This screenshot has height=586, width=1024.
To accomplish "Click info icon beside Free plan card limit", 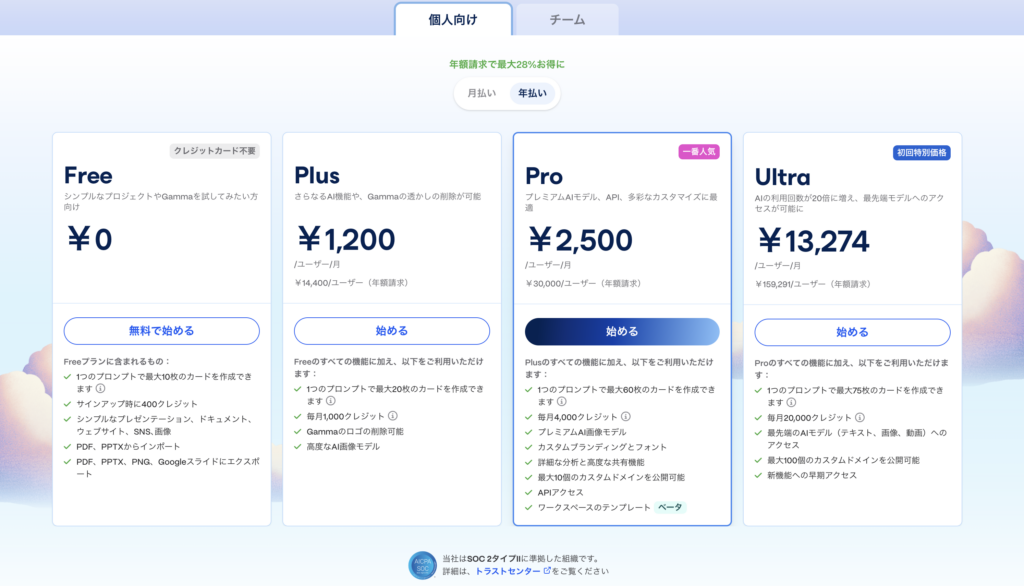I will click(x=100, y=388).
